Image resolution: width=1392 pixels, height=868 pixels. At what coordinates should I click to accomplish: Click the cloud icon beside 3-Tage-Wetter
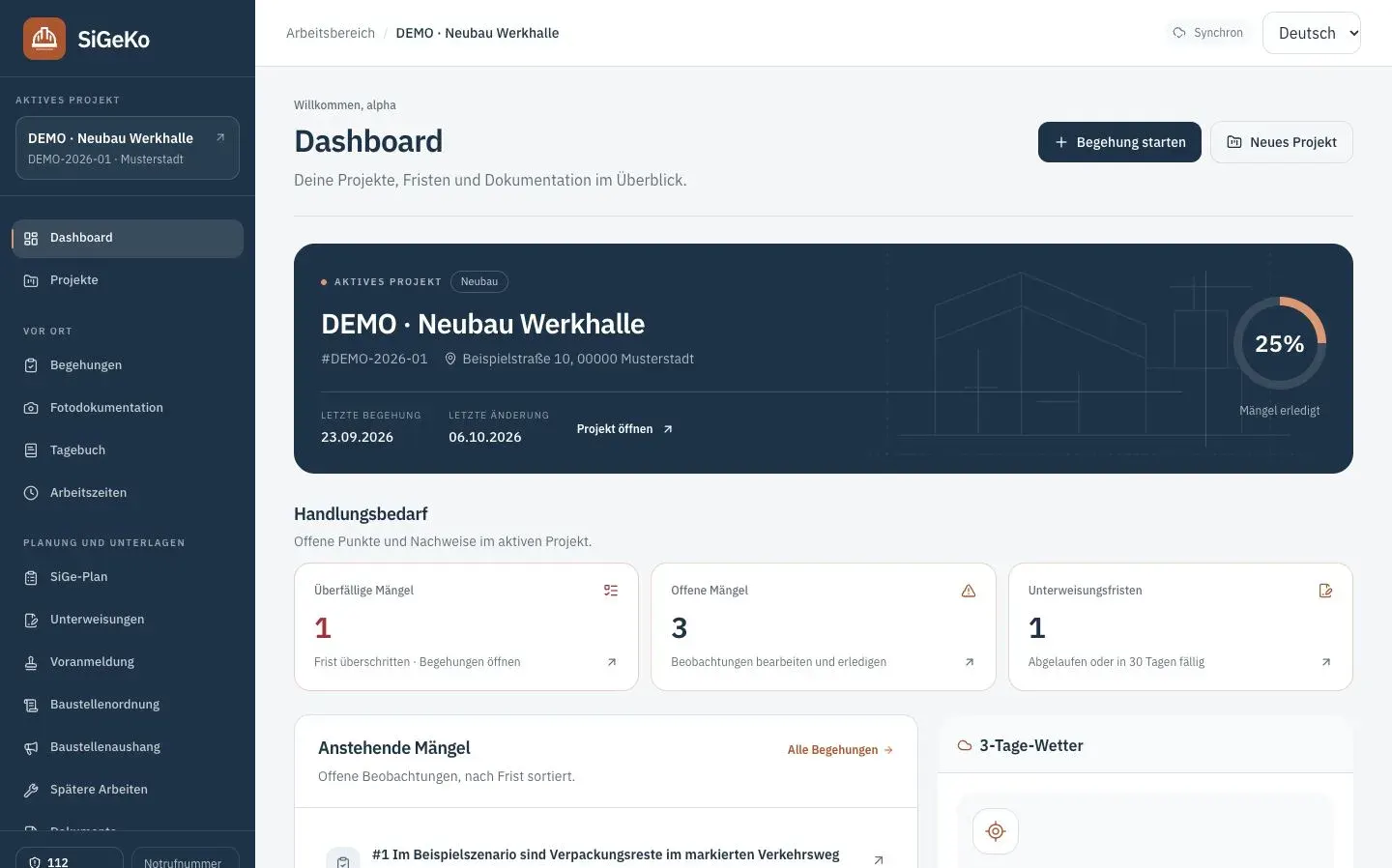tap(964, 746)
